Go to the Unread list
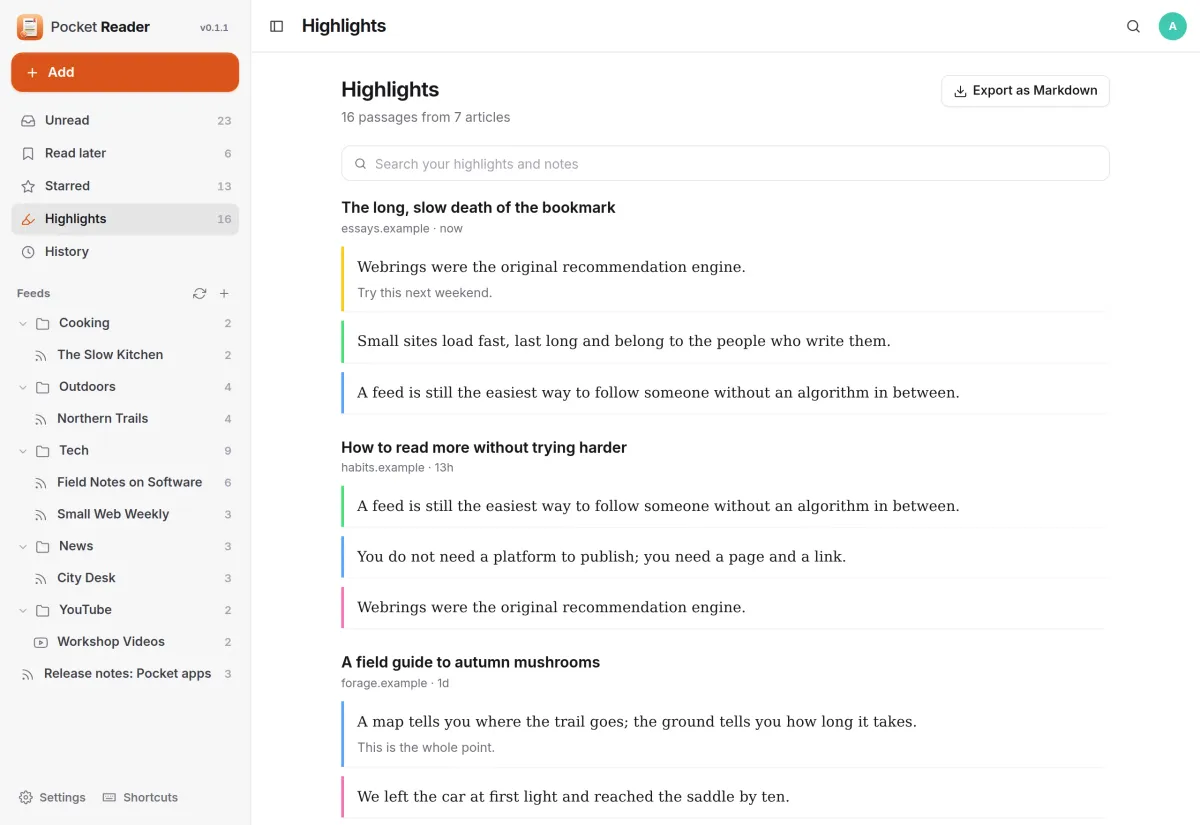Image resolution: width=1200 pixels, height=825 pixels. [125, 120]
